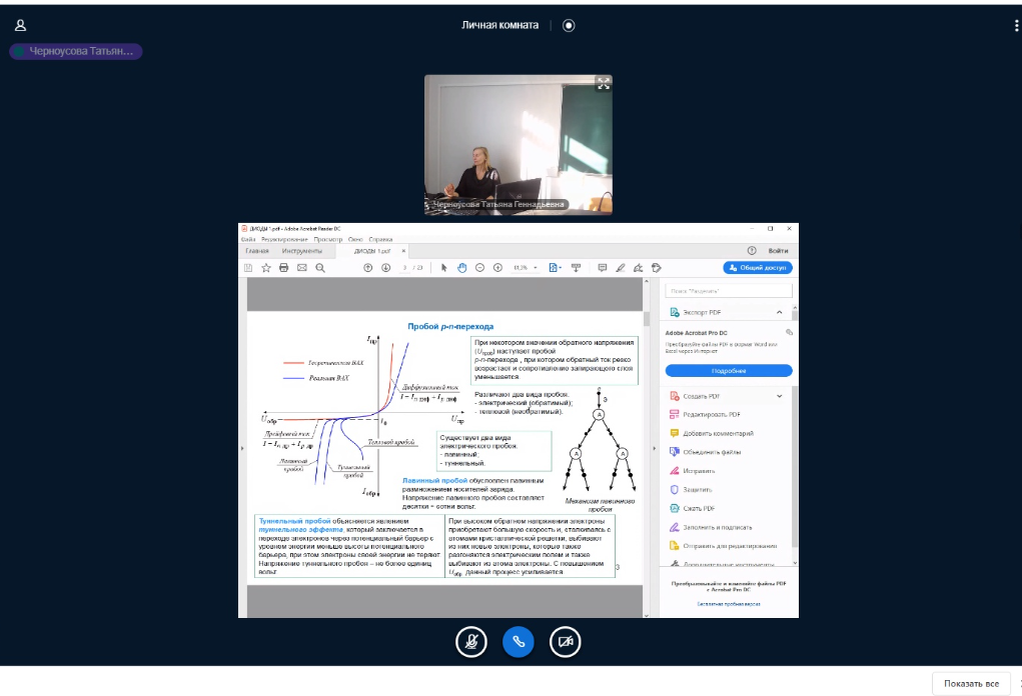This screenshot has width=1022, height=696.
Task: Select the ДИОДЫ 1.pdf document tab
Action: 372,250
